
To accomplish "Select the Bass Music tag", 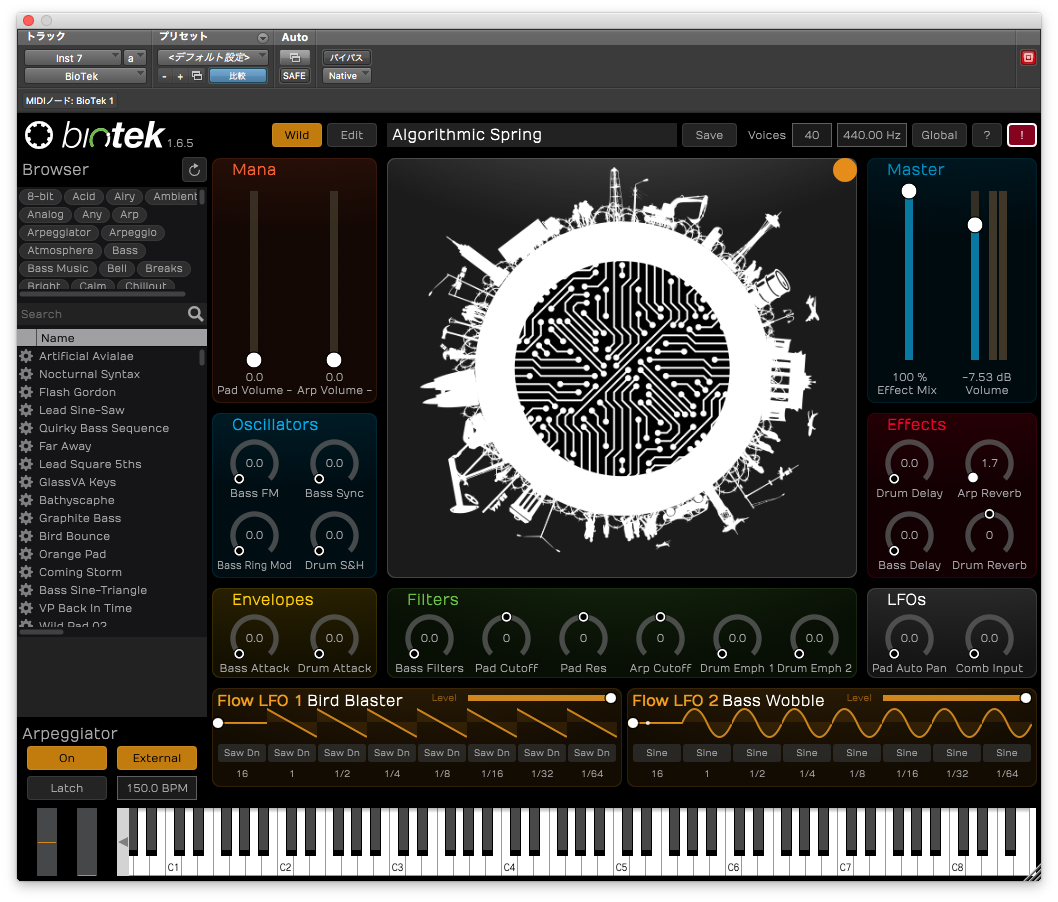I will [58, 269].
